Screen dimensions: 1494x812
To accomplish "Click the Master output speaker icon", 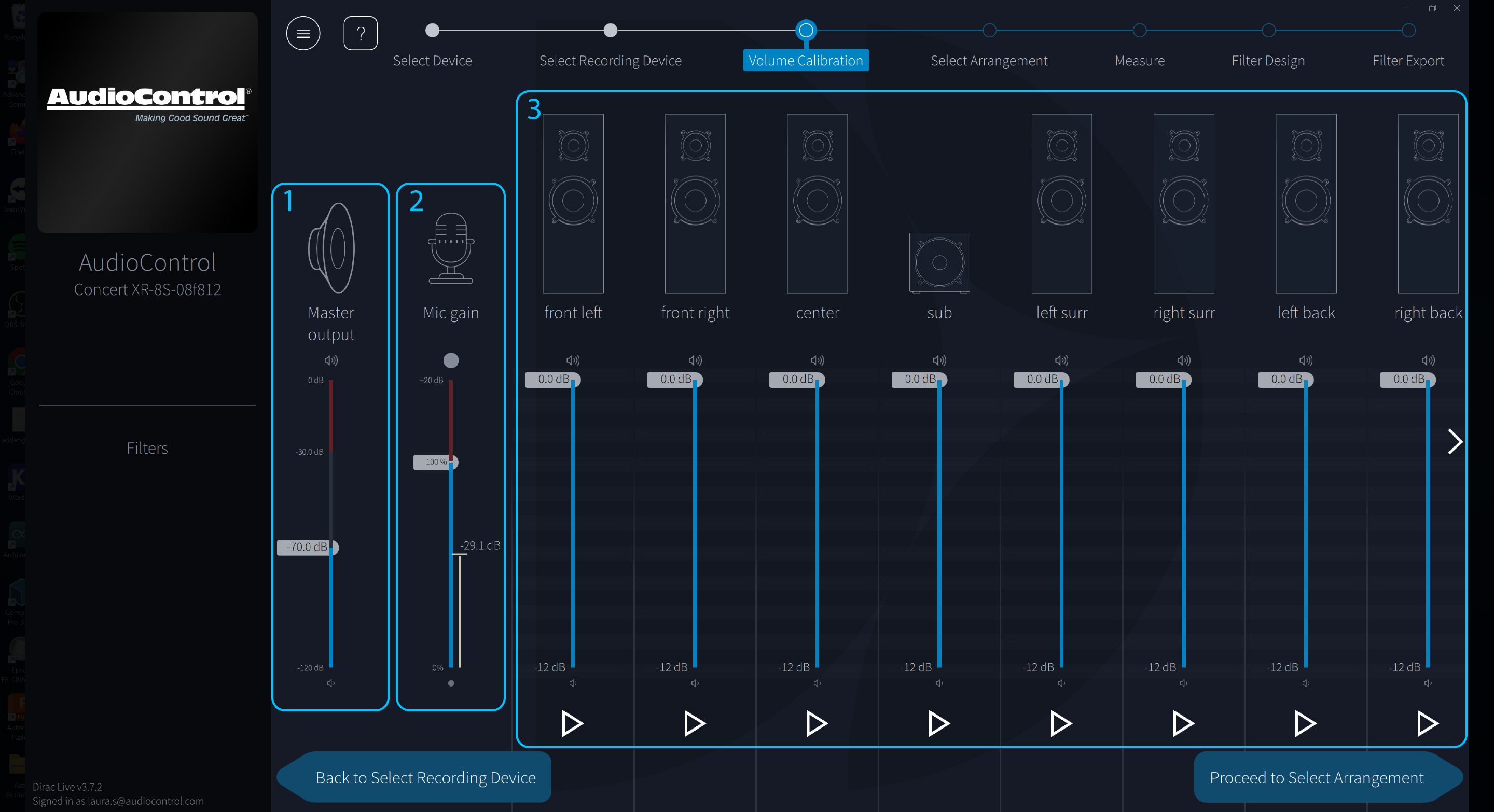I will coord(331,248).
